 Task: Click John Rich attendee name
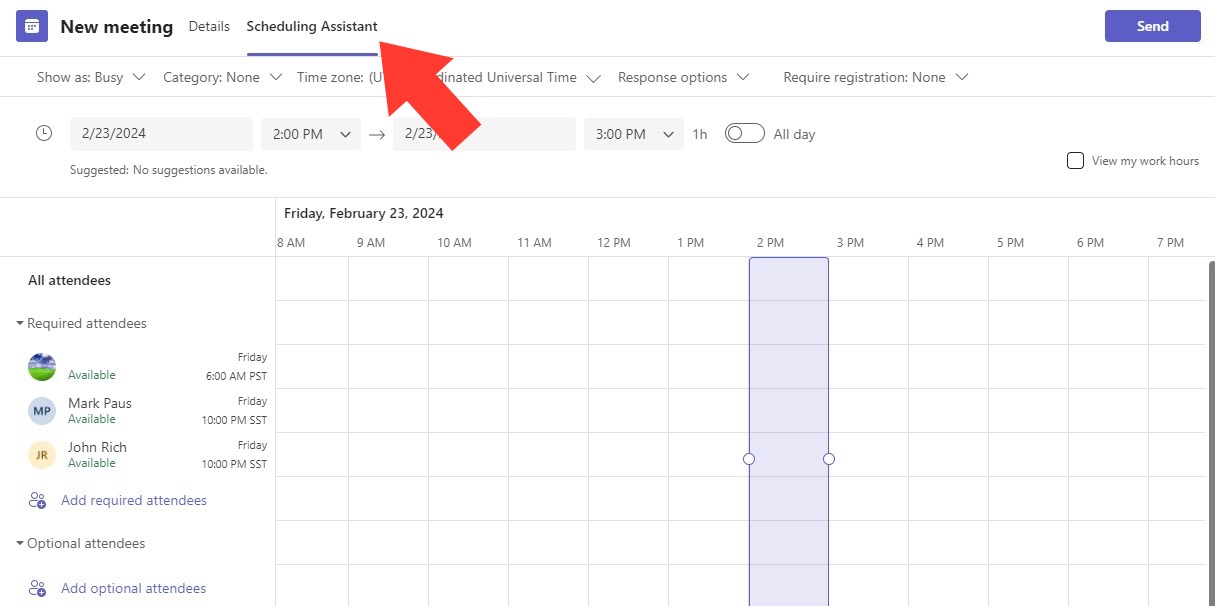point(97,447)
